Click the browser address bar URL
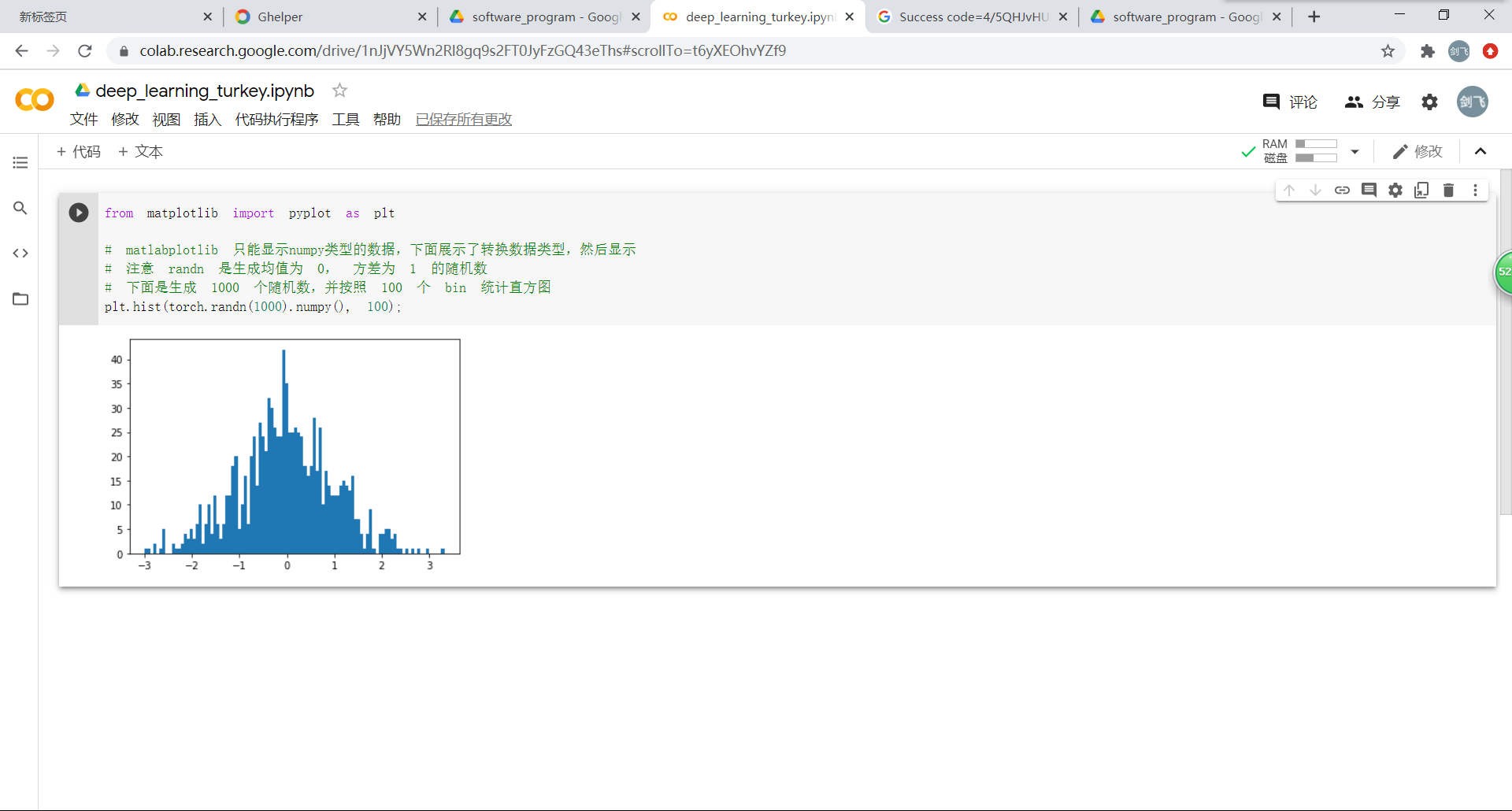The width and height of the screenshot is (1512, 811). click(462, 51)
